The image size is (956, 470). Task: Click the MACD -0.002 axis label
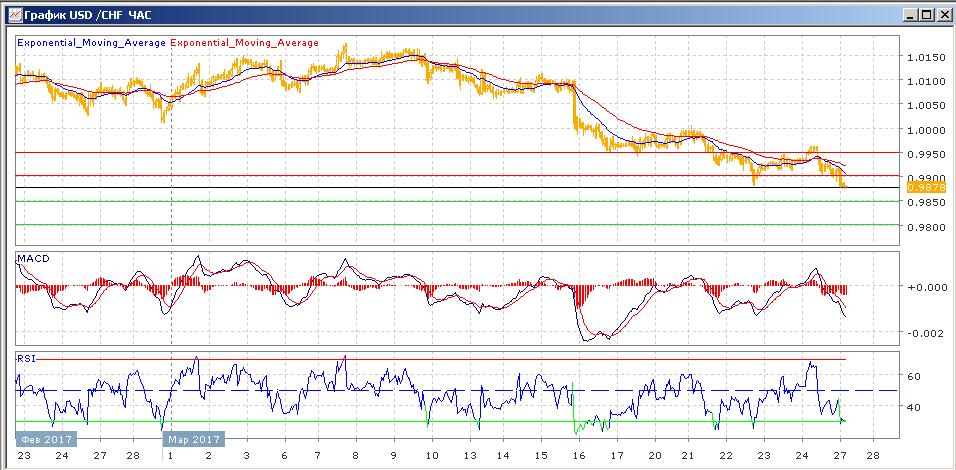coord(927,333)
